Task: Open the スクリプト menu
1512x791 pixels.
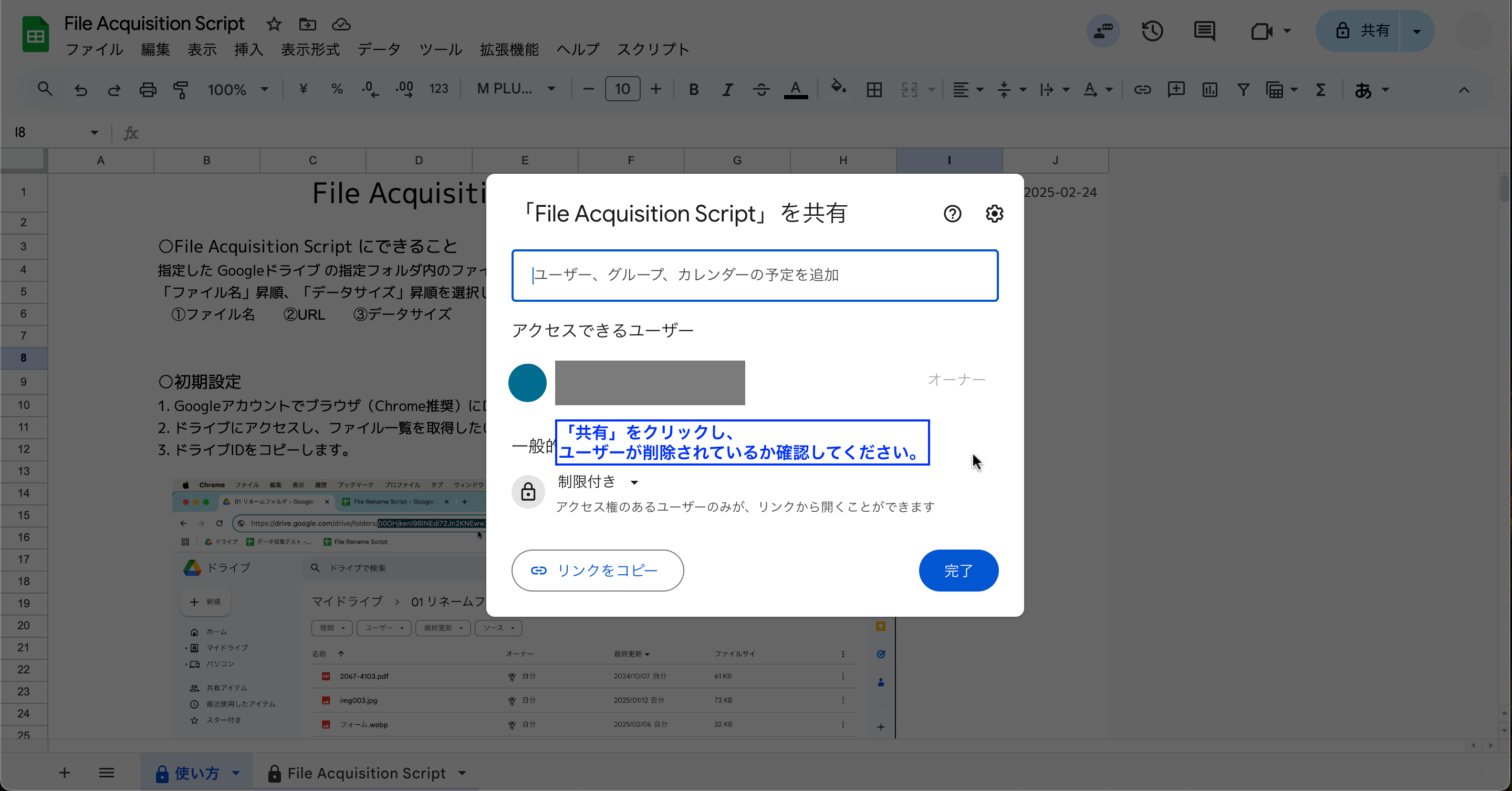Action: [653, 49]
